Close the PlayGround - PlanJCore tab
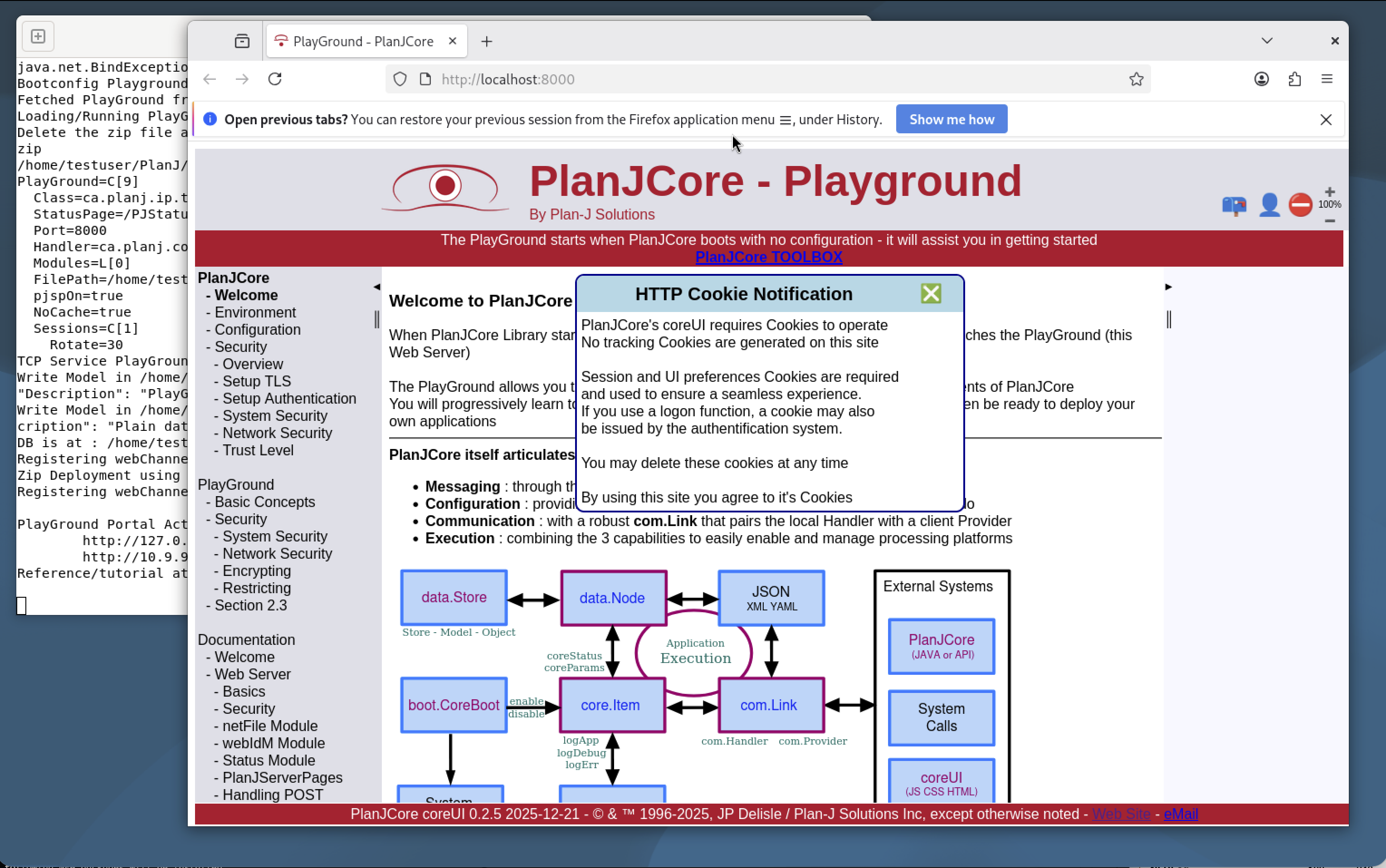 [453, 41]
